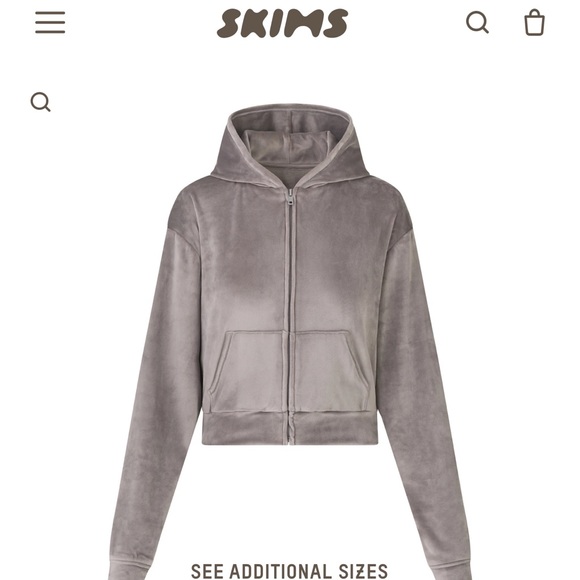The height and width of the screenshot is (580, 580).
Task: Expand the main menu with three-line icon
Action: tap(50, 22)
